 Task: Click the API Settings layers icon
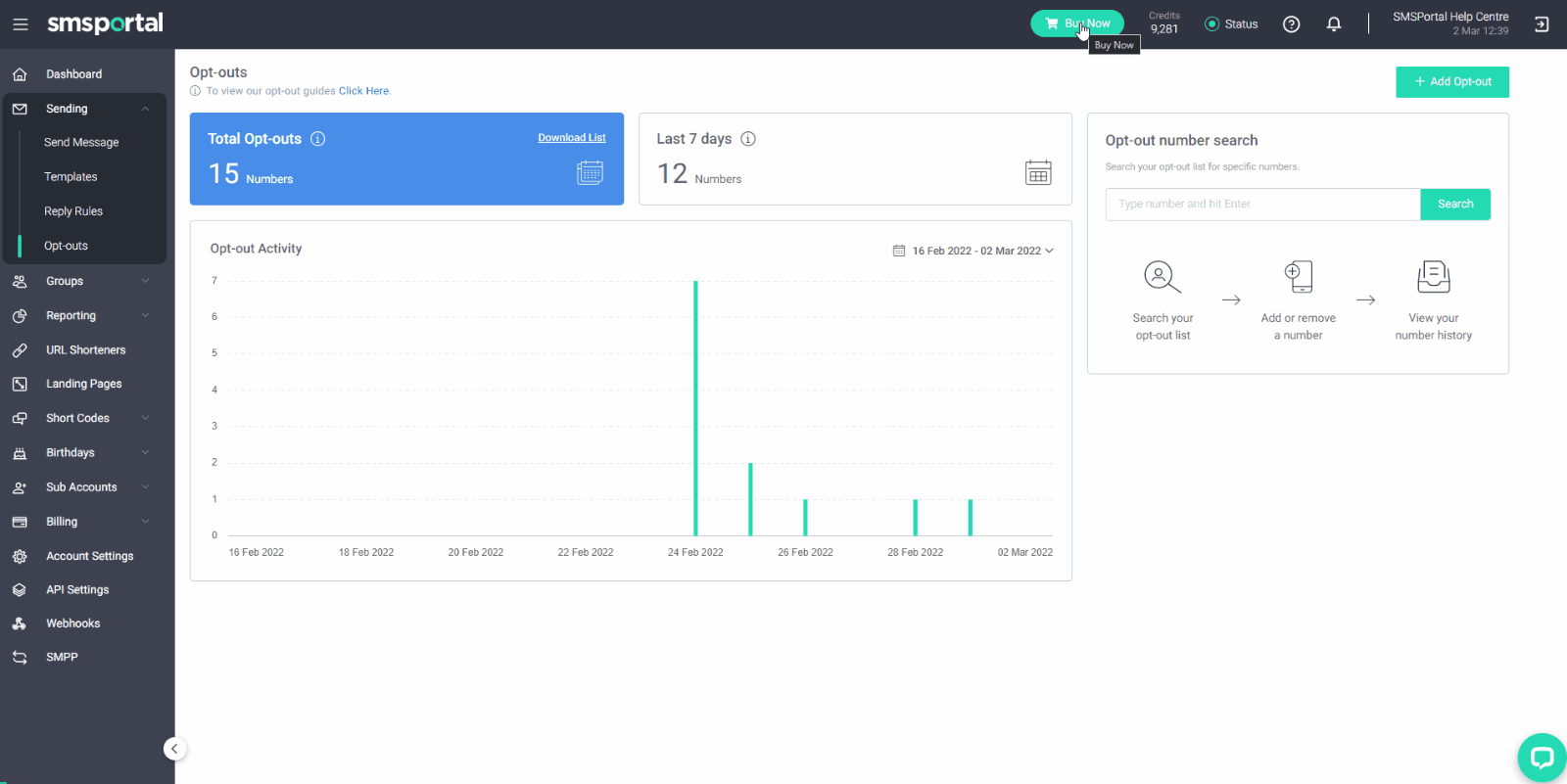[20, 590]
